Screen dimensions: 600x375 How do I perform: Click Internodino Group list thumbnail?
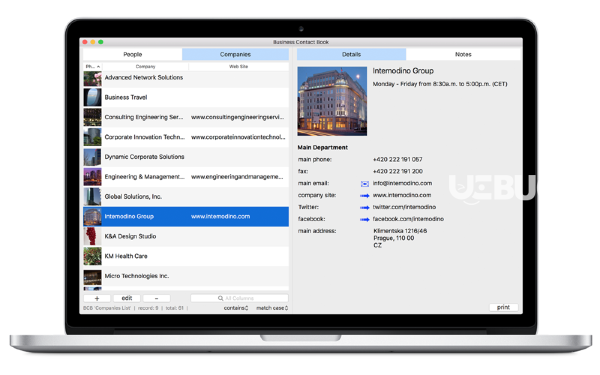[x=93, y=217]
